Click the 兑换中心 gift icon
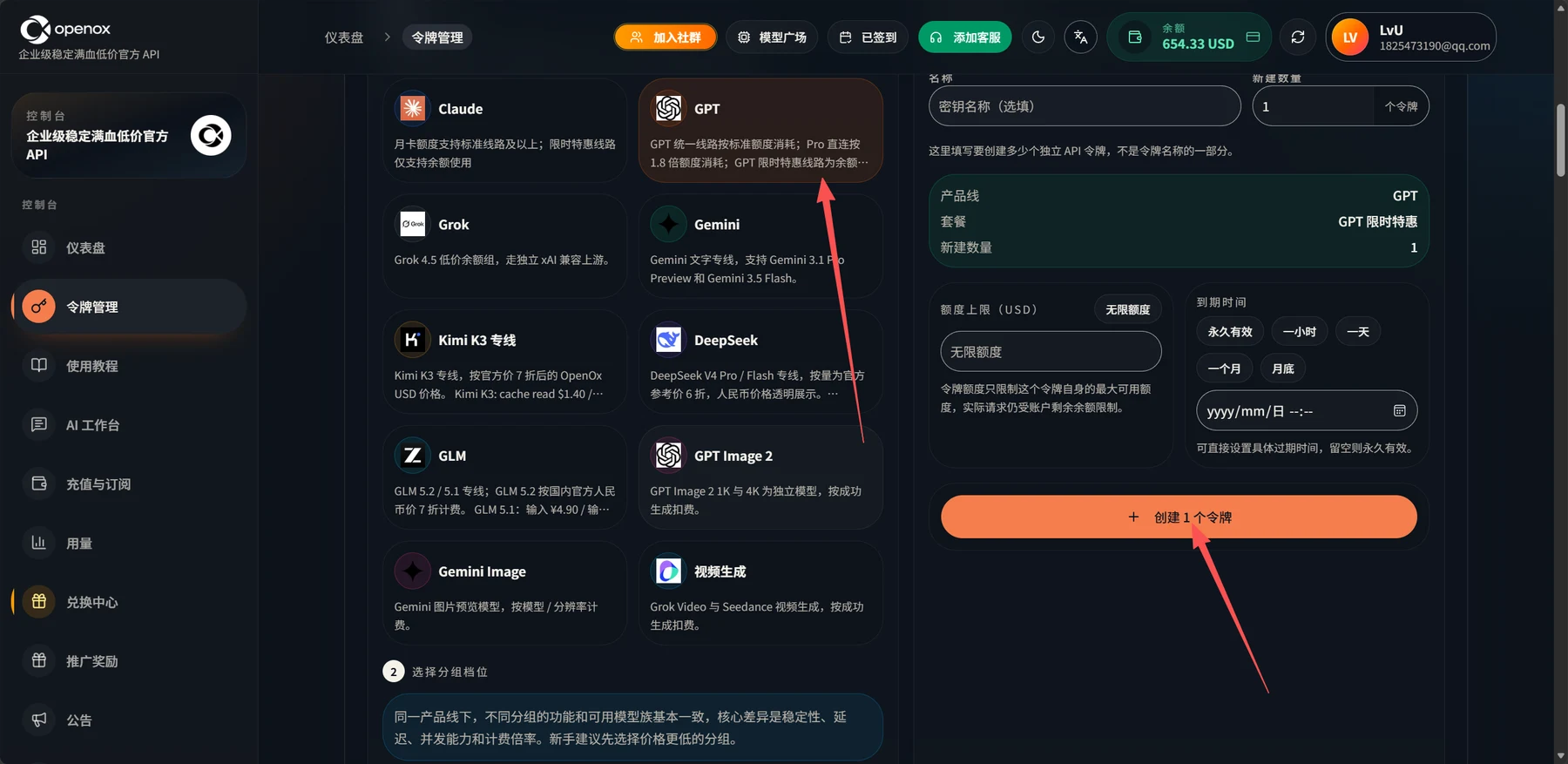 coord(39,602)
